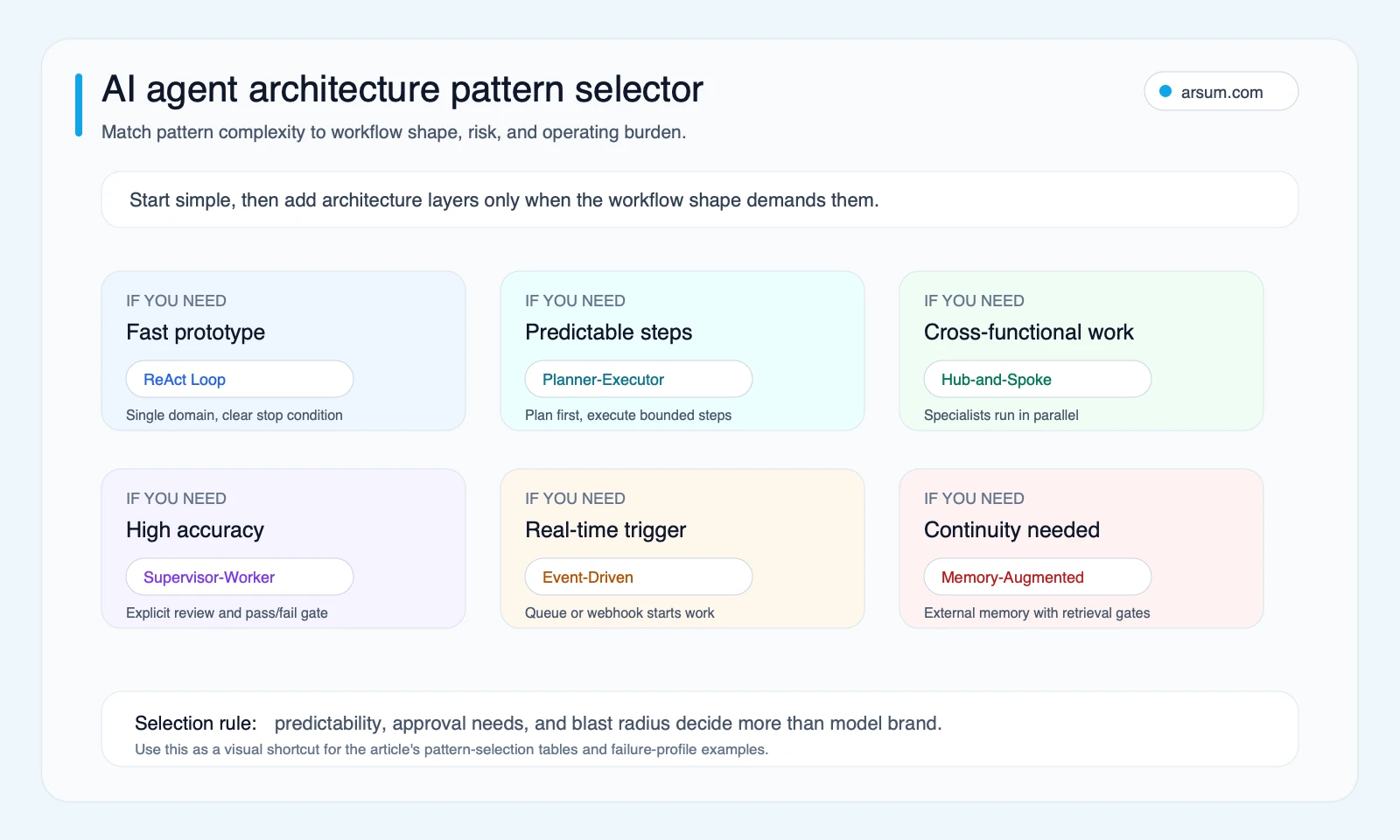Click 'predictability, approval needs, and blast radius' sentence

point(608,724)
